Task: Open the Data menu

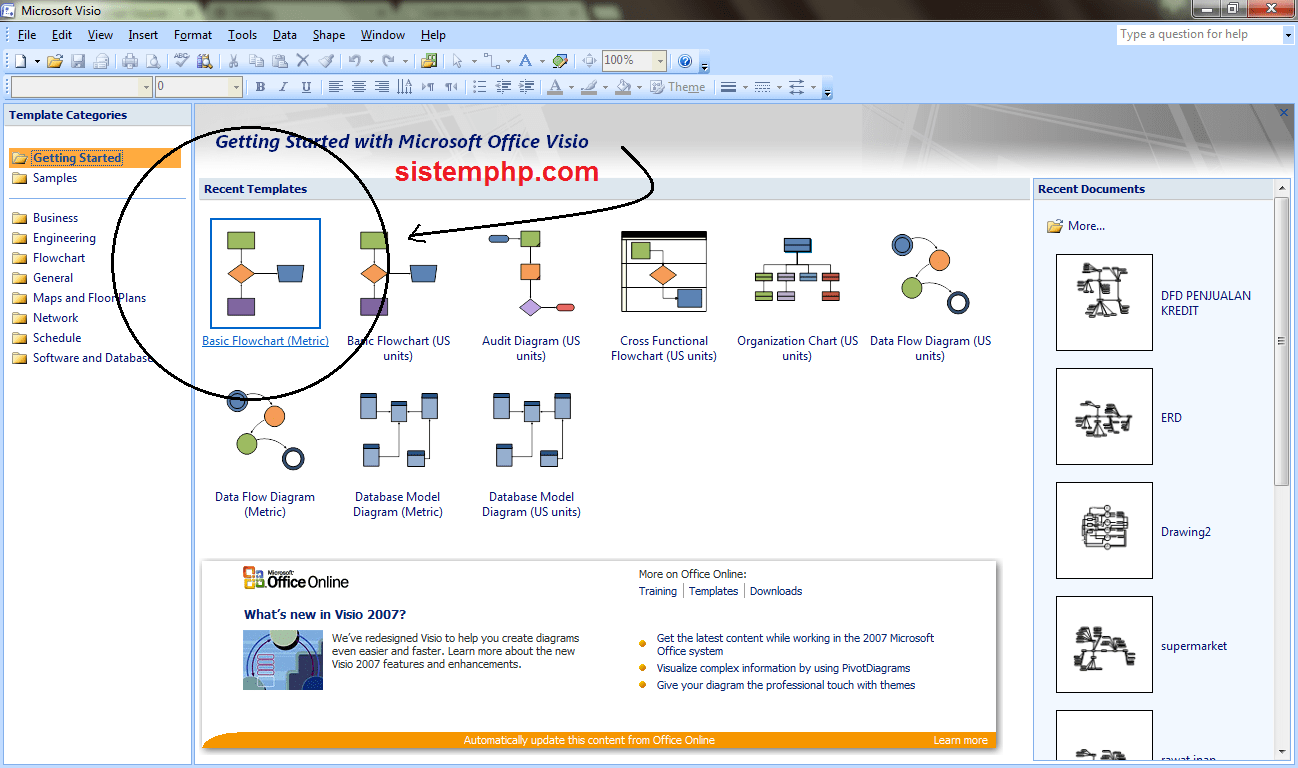Action: tap(285, 34)
